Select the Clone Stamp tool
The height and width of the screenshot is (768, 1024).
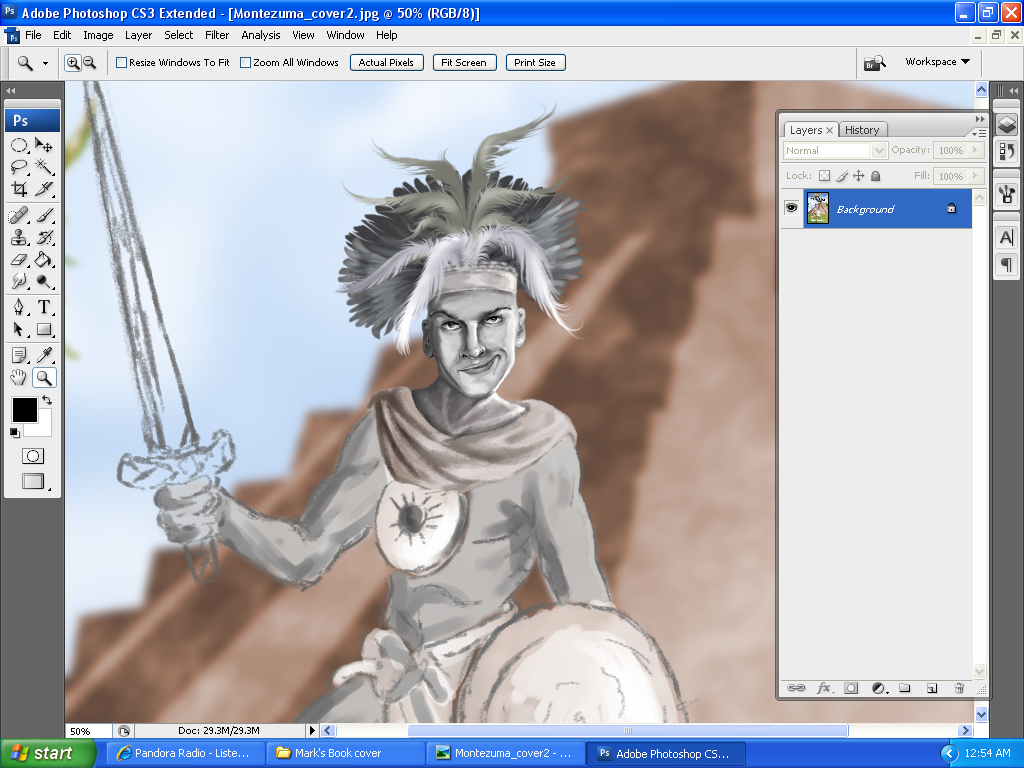click(x=19, y=237)
